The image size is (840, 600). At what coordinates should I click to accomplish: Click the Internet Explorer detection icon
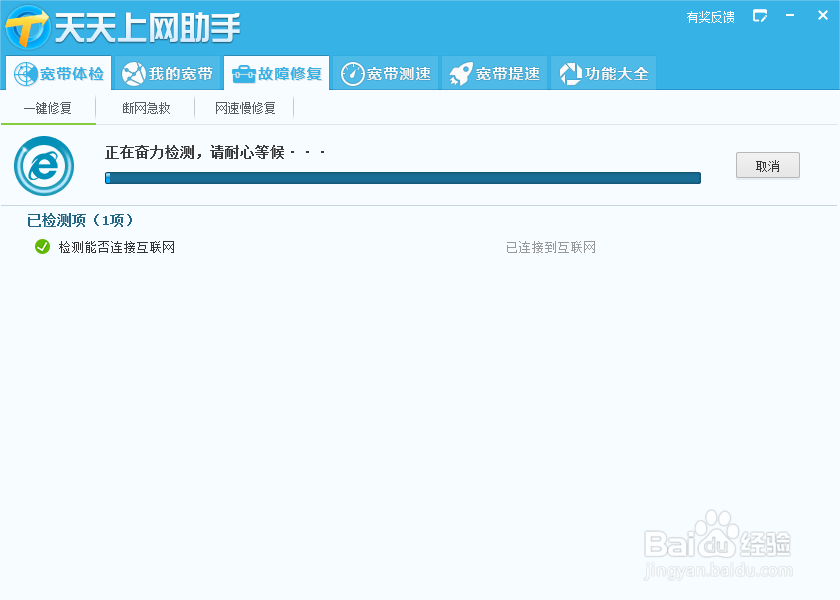tap(44, 166)
